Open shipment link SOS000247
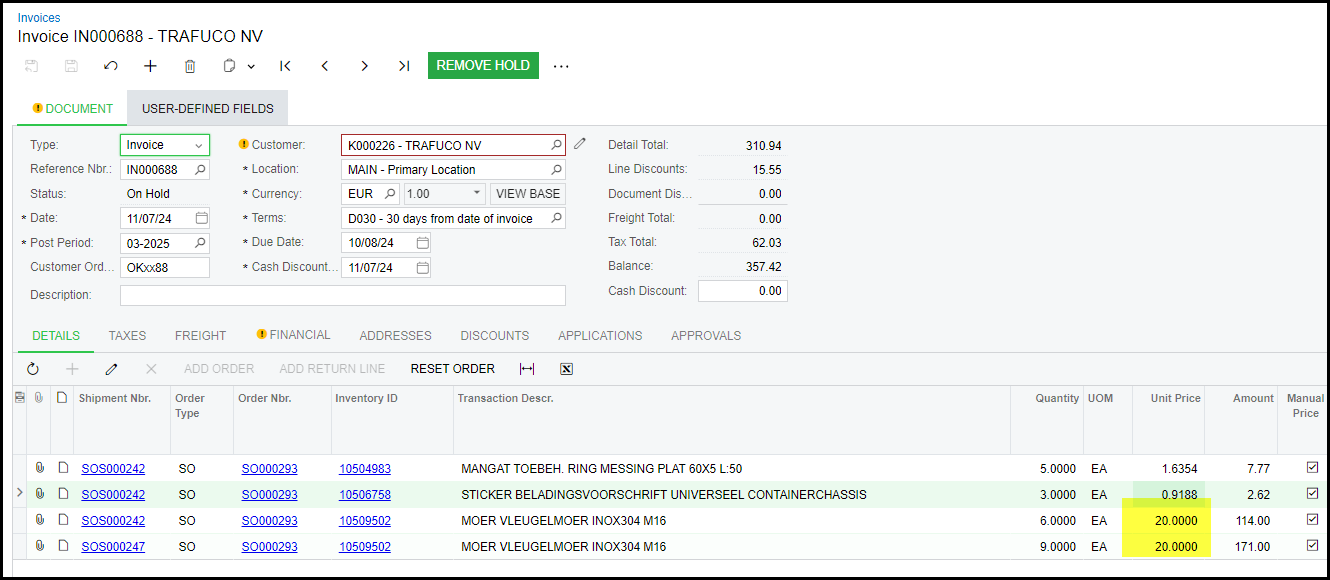The image size is (1330, 580). (113, 547)
